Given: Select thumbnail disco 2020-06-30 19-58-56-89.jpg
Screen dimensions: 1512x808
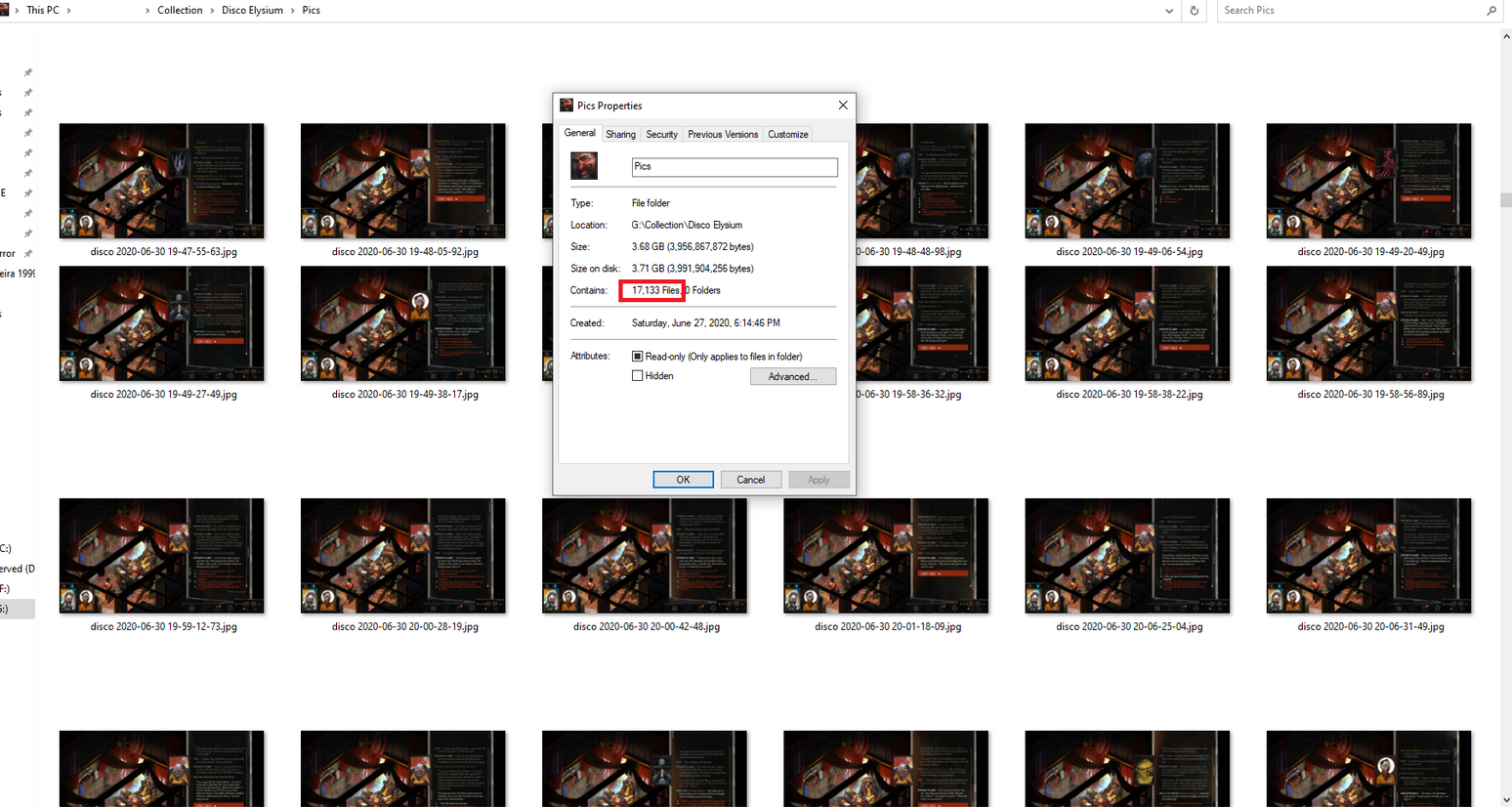Looking at the screenshot, I should pyautogui.click(x=1369, y=323).
